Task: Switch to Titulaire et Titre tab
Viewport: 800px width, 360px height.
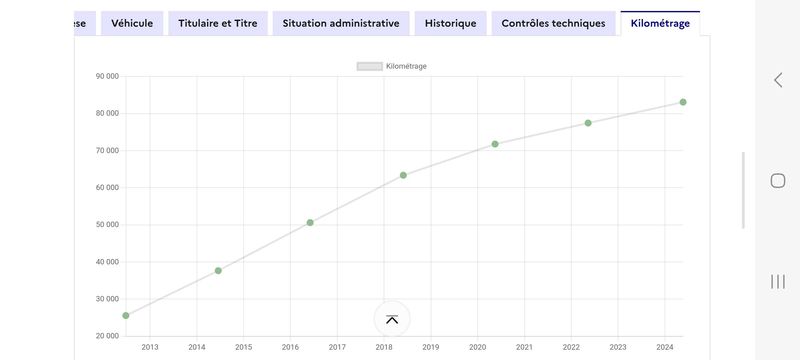Action: click(218, 23)
